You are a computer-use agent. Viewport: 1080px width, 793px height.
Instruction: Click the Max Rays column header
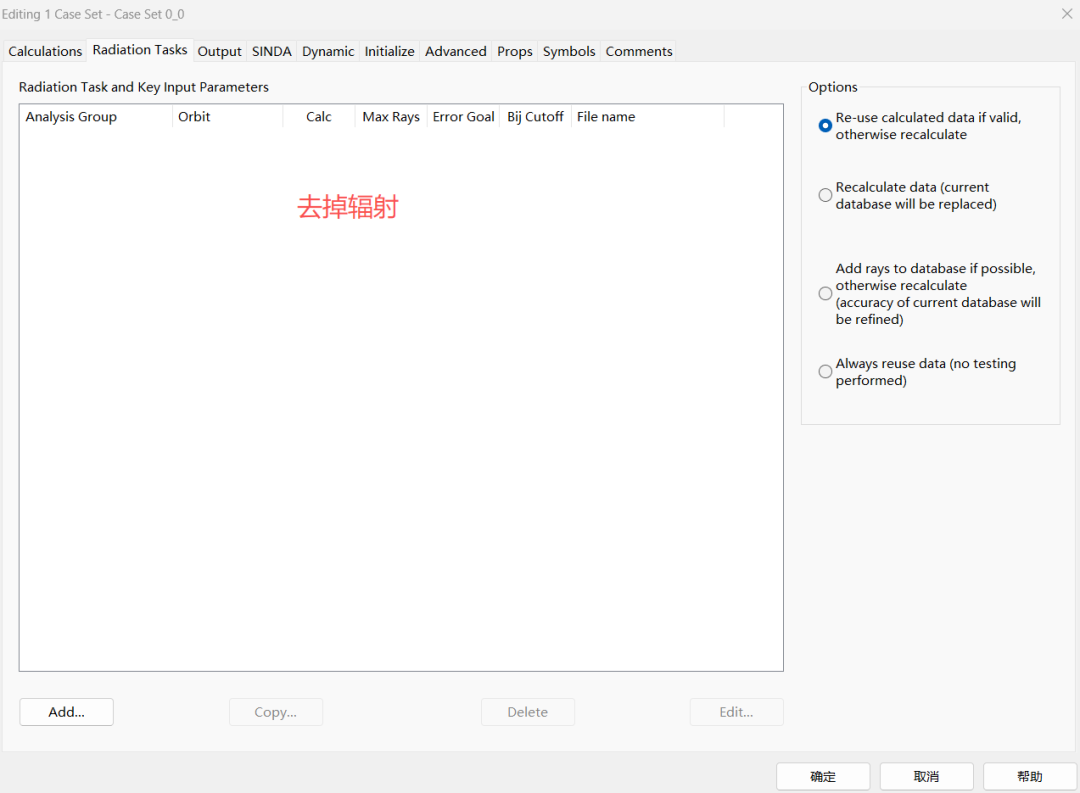pyautogui.click(x=390, y=117)
